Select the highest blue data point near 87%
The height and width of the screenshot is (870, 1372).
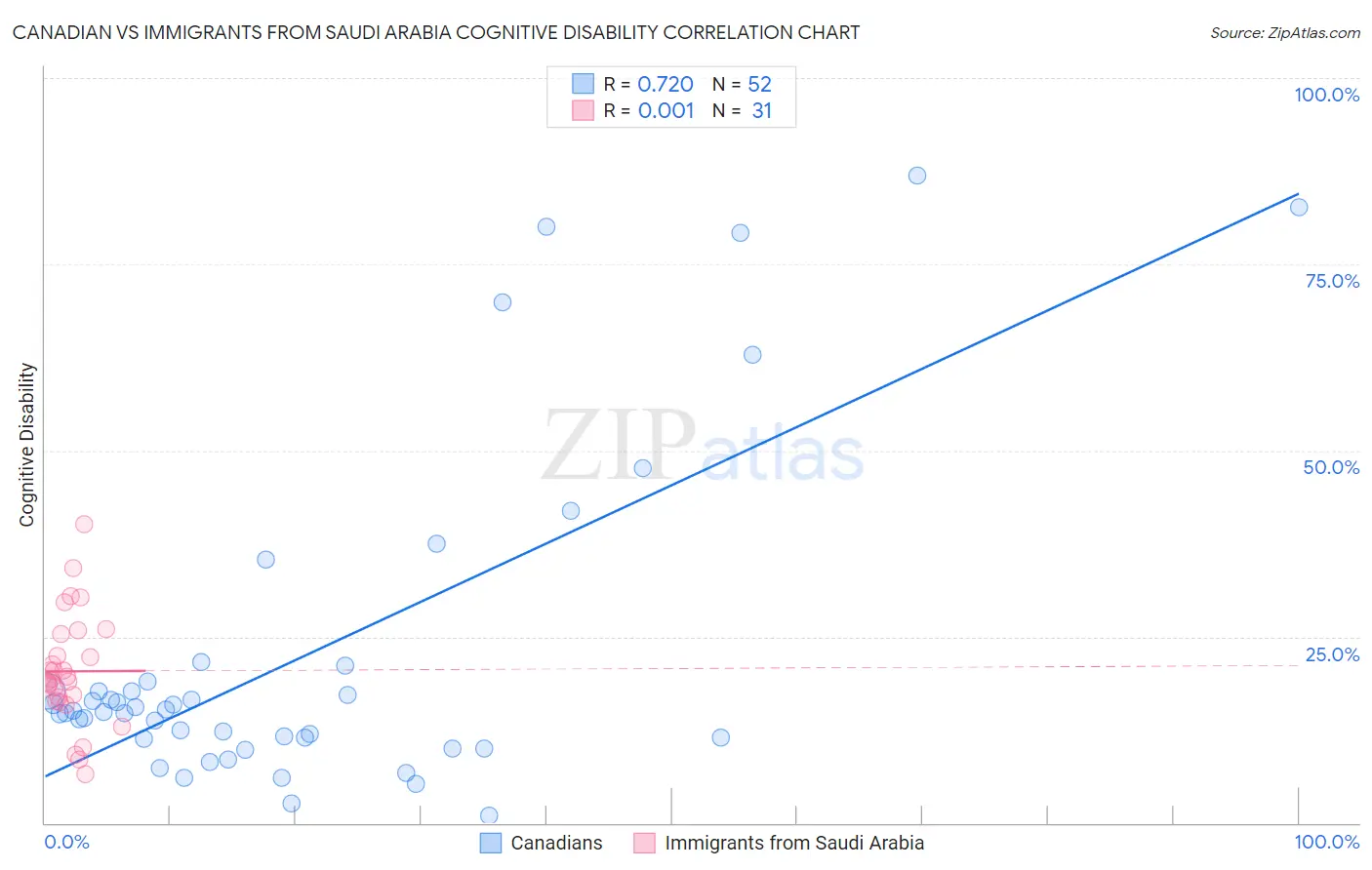[x=917, y=176]
